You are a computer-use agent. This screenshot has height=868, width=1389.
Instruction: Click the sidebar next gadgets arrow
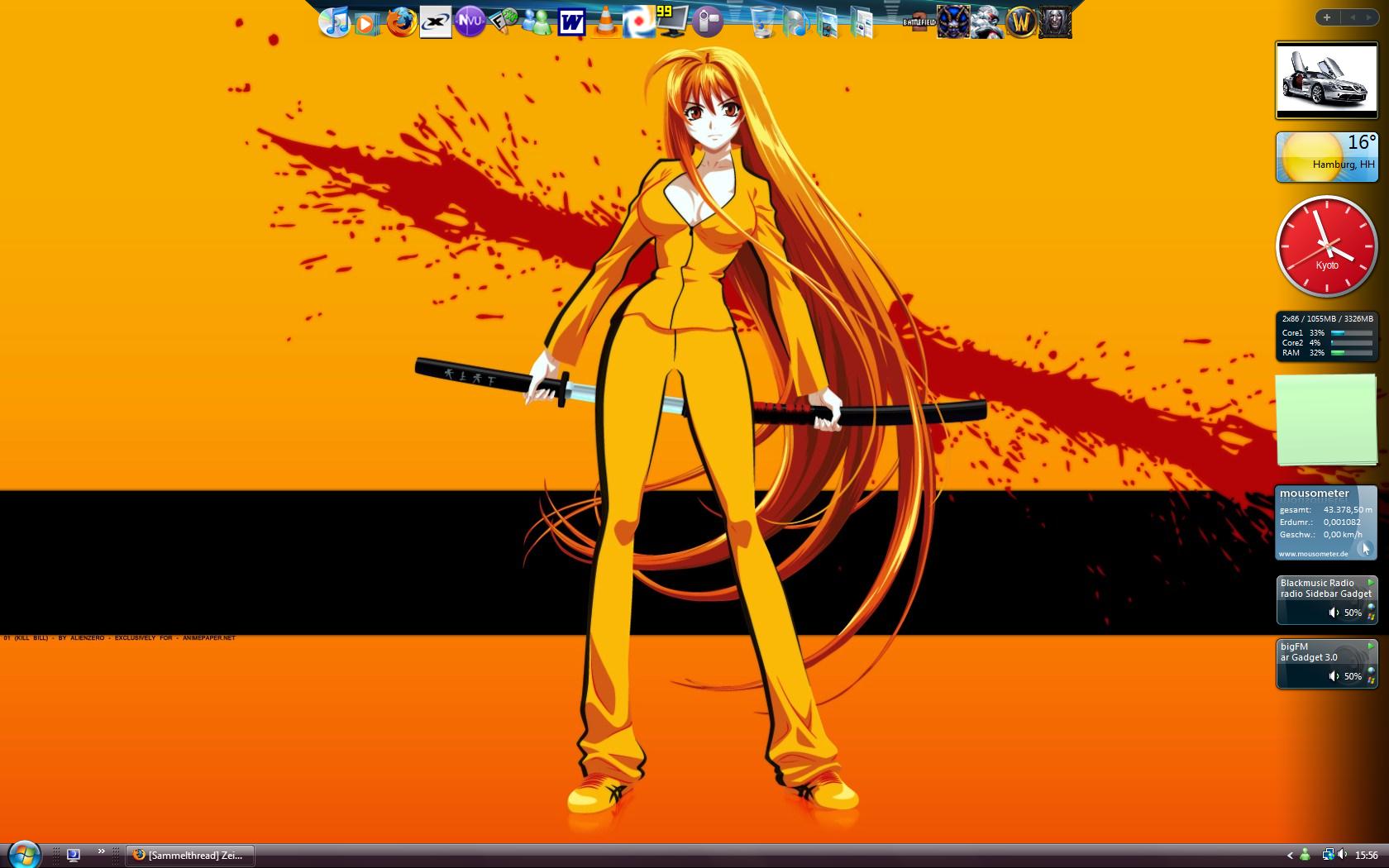click(x=1371, y=17)
